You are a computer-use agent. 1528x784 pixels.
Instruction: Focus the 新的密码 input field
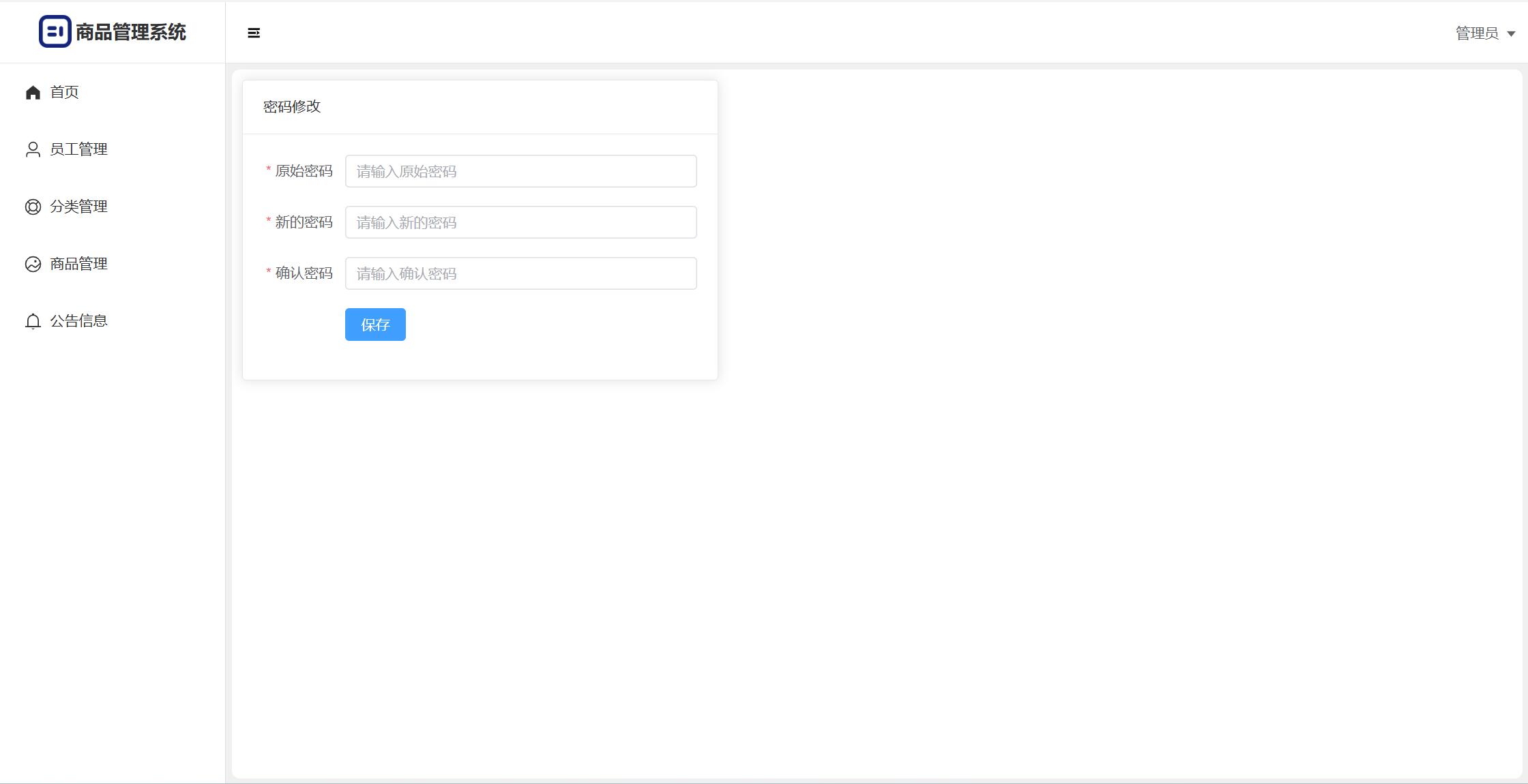point(521,222)
